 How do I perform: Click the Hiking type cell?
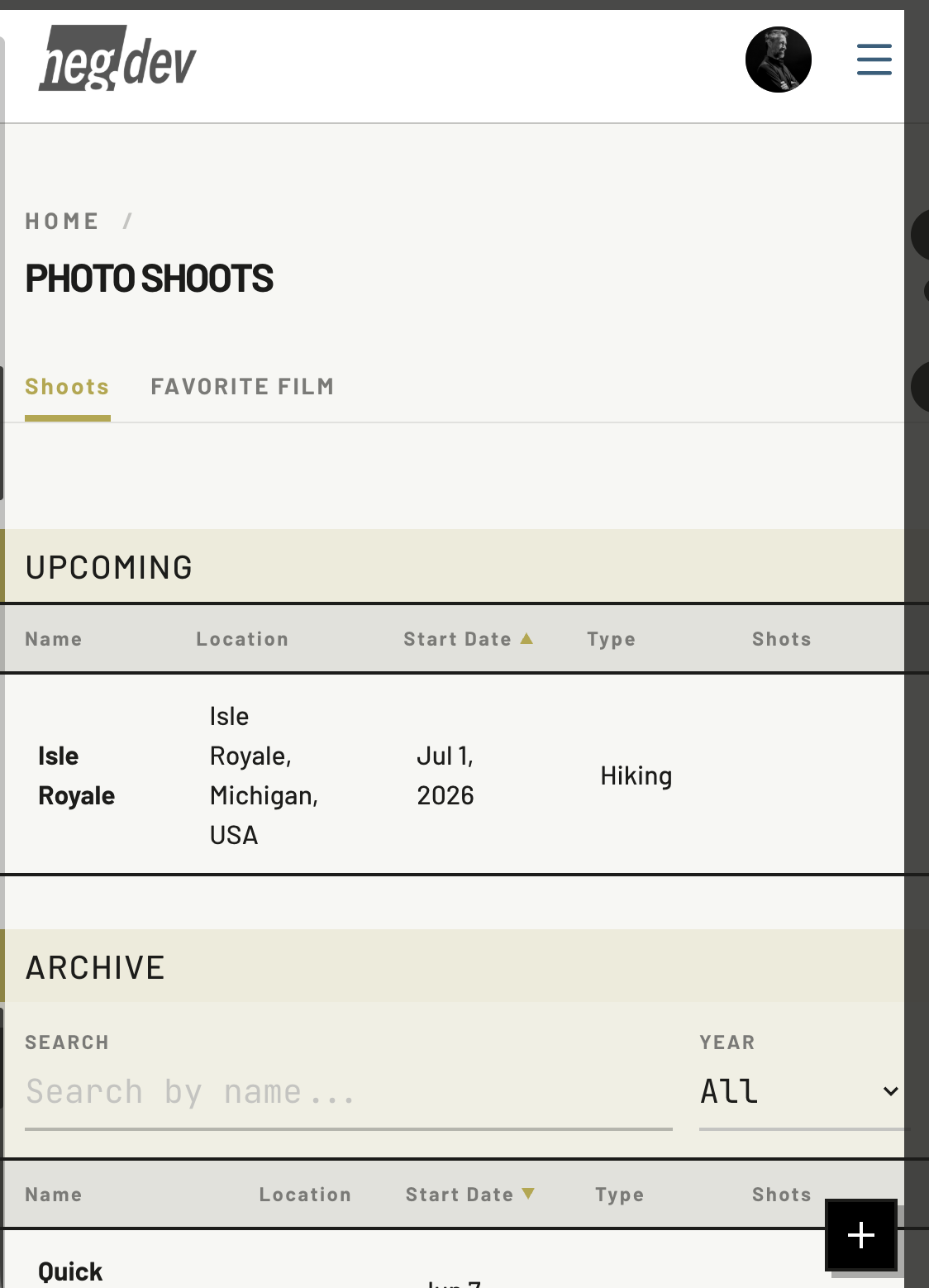tap(636, 775)
